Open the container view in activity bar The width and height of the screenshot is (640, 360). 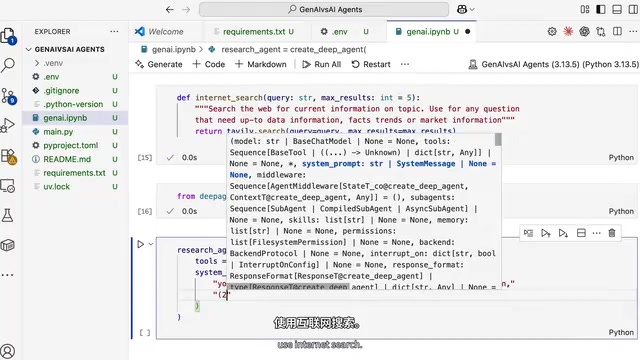[8, 245]
